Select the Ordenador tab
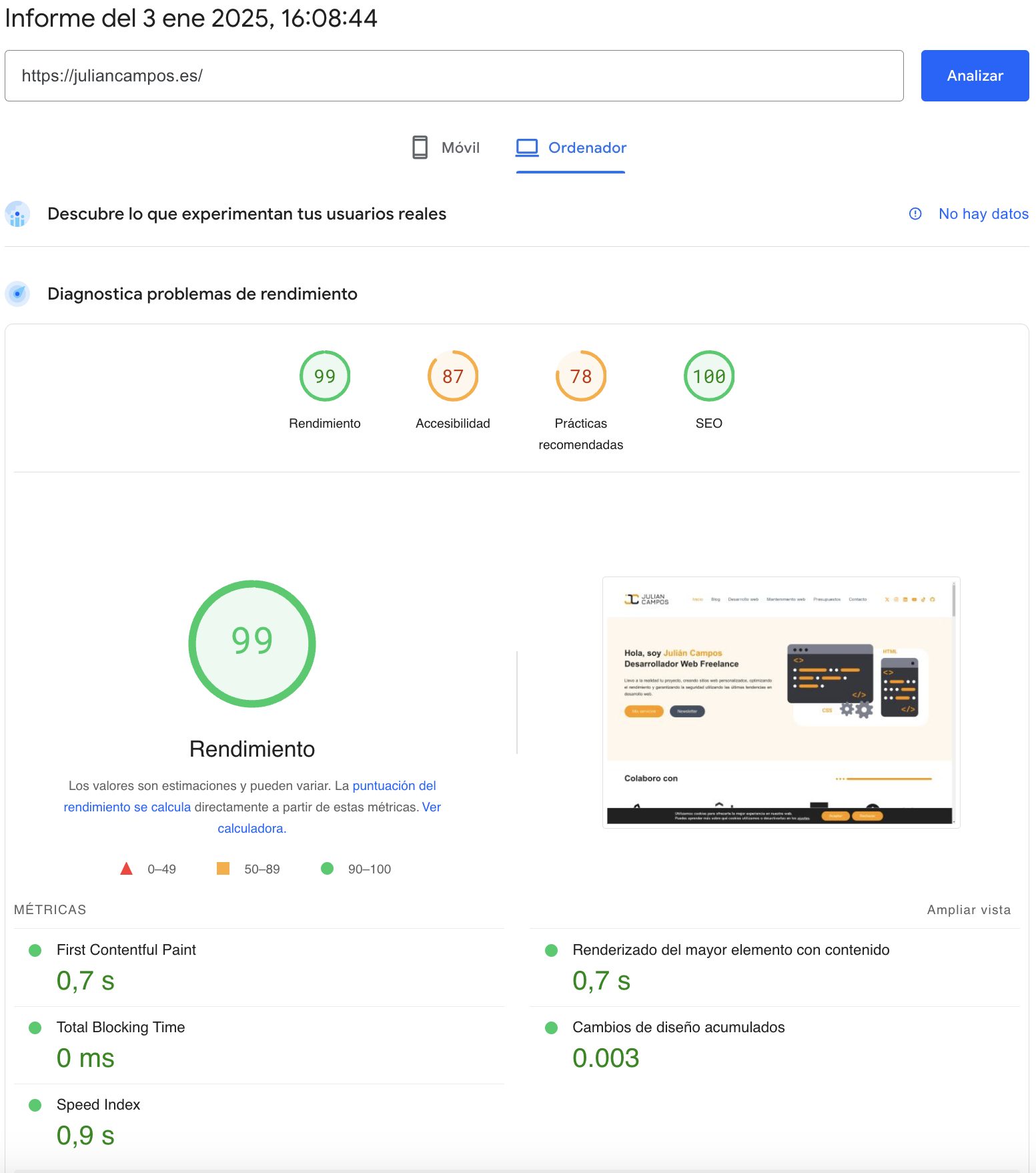Screen dimensions: 1036x1173 click(x=570, y=147)
